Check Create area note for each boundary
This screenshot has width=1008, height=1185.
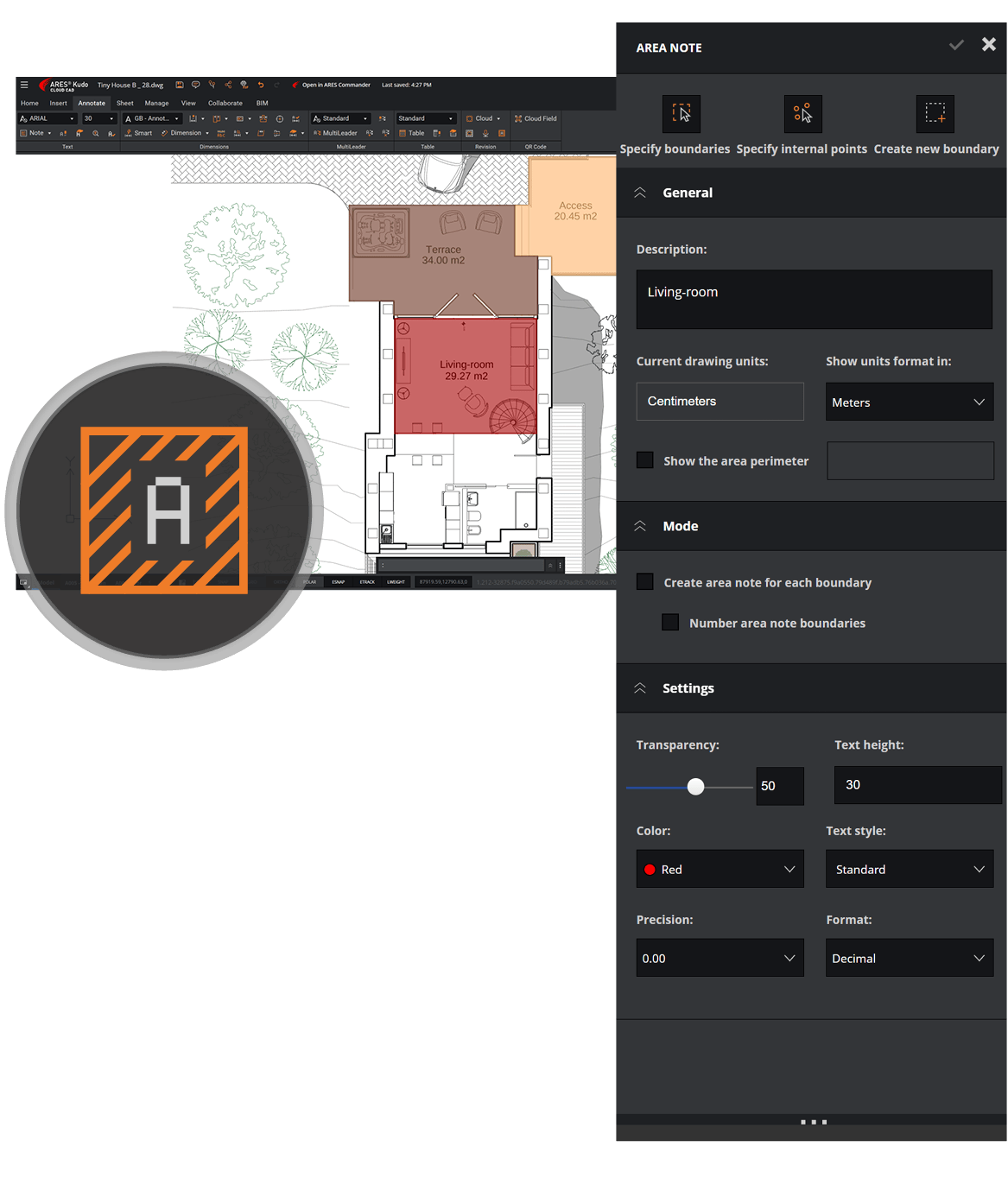645,582
